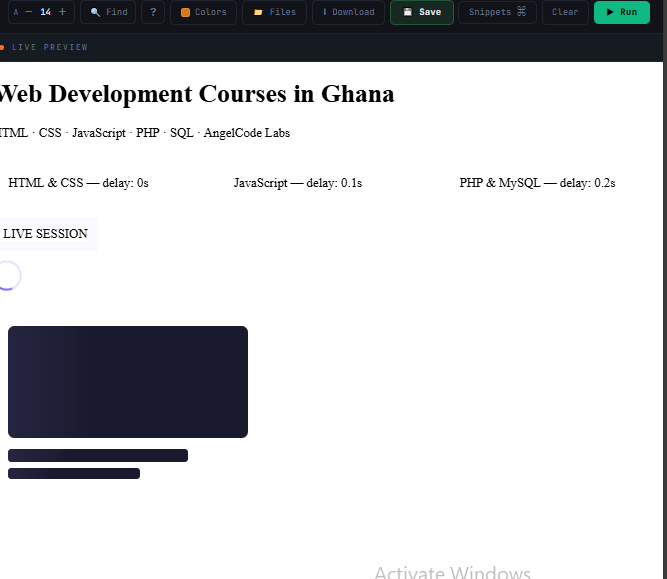
Task: Save the project
Action: click(x=422, y=12)
